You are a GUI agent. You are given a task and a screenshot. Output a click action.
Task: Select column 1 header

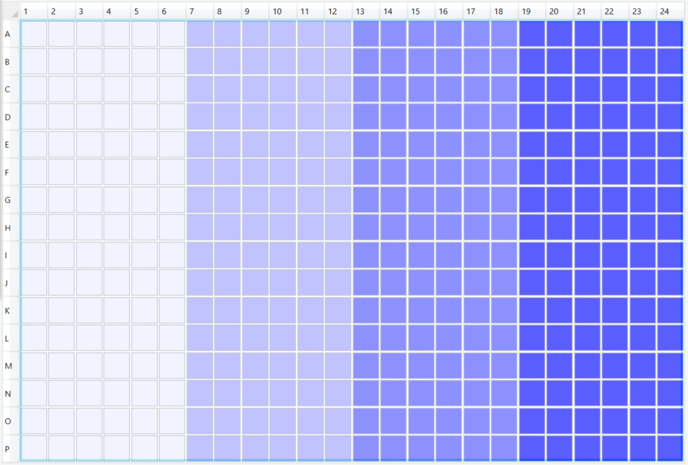point(34,11)
